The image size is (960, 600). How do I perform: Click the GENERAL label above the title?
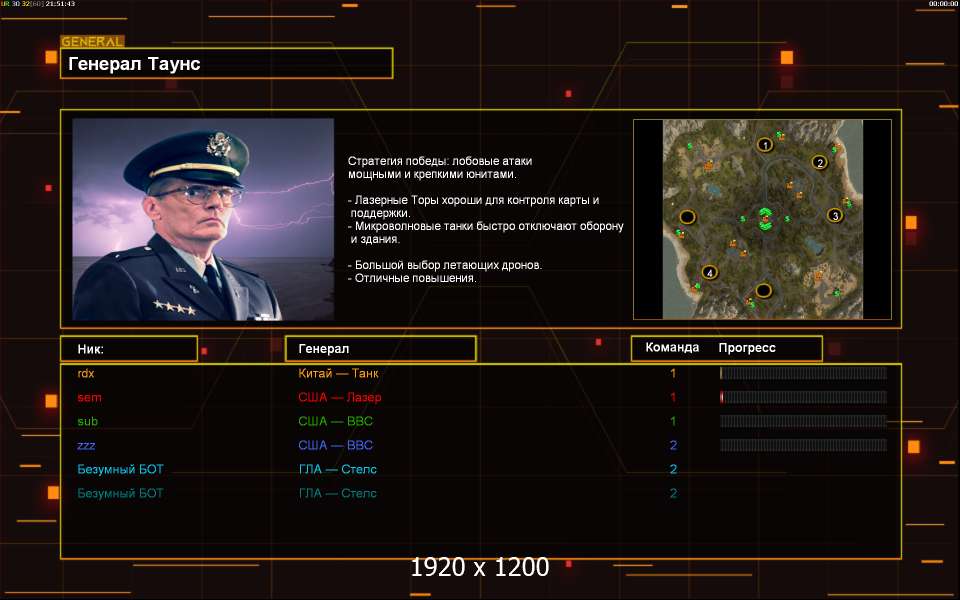(x=92, y=42)
